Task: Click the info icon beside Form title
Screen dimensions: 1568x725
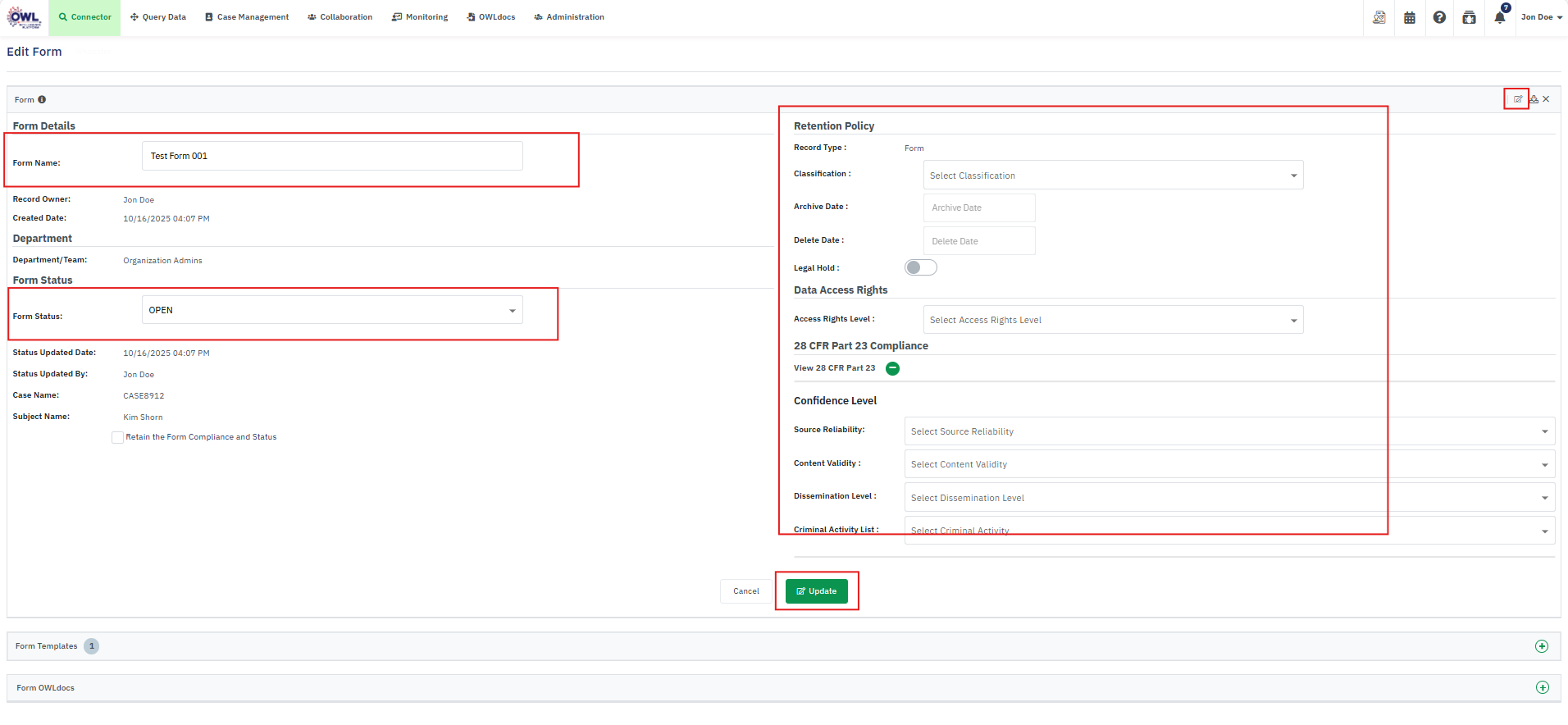Action: (x=42, y=100)
